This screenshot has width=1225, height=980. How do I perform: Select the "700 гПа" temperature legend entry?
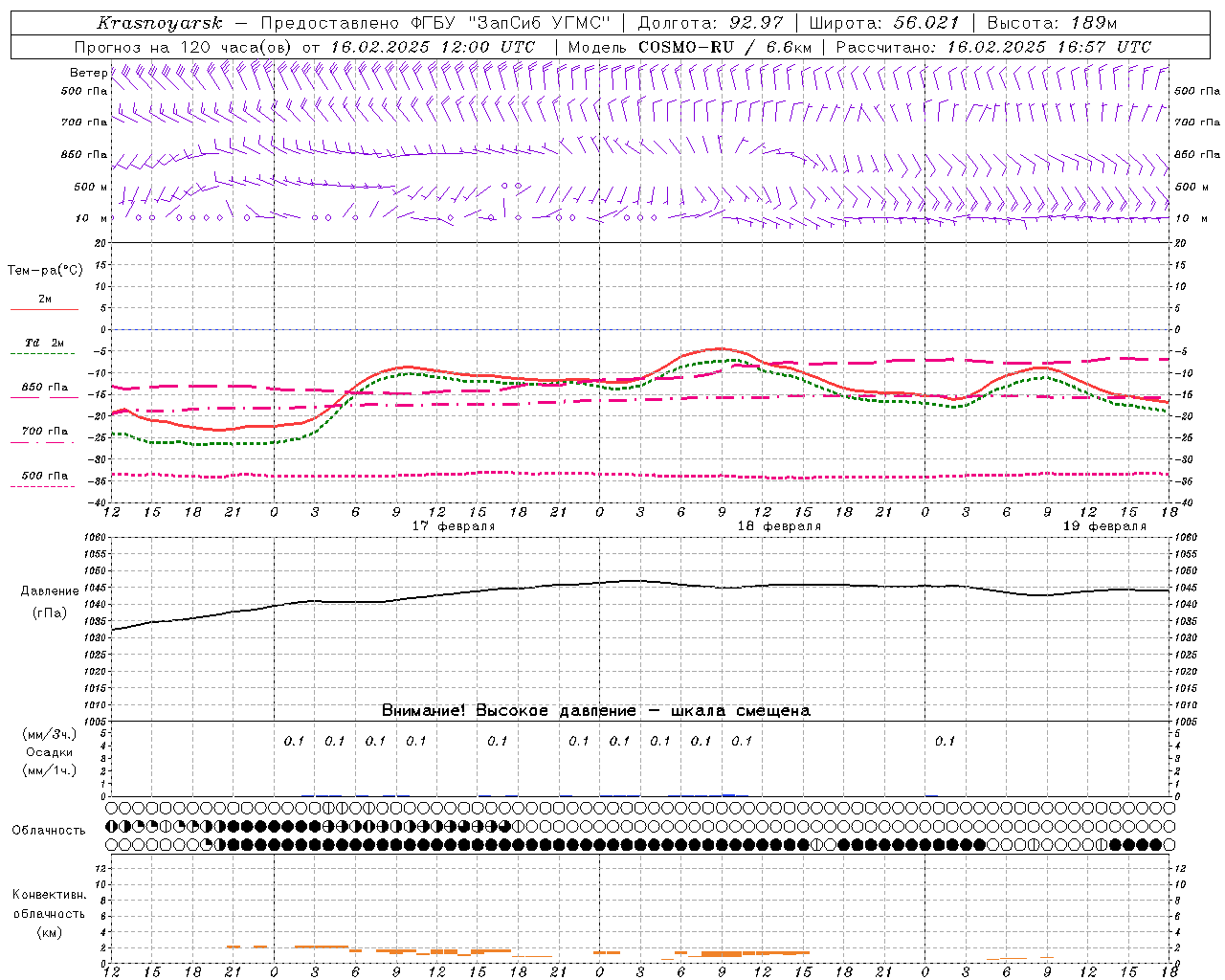tap(45, 432)
